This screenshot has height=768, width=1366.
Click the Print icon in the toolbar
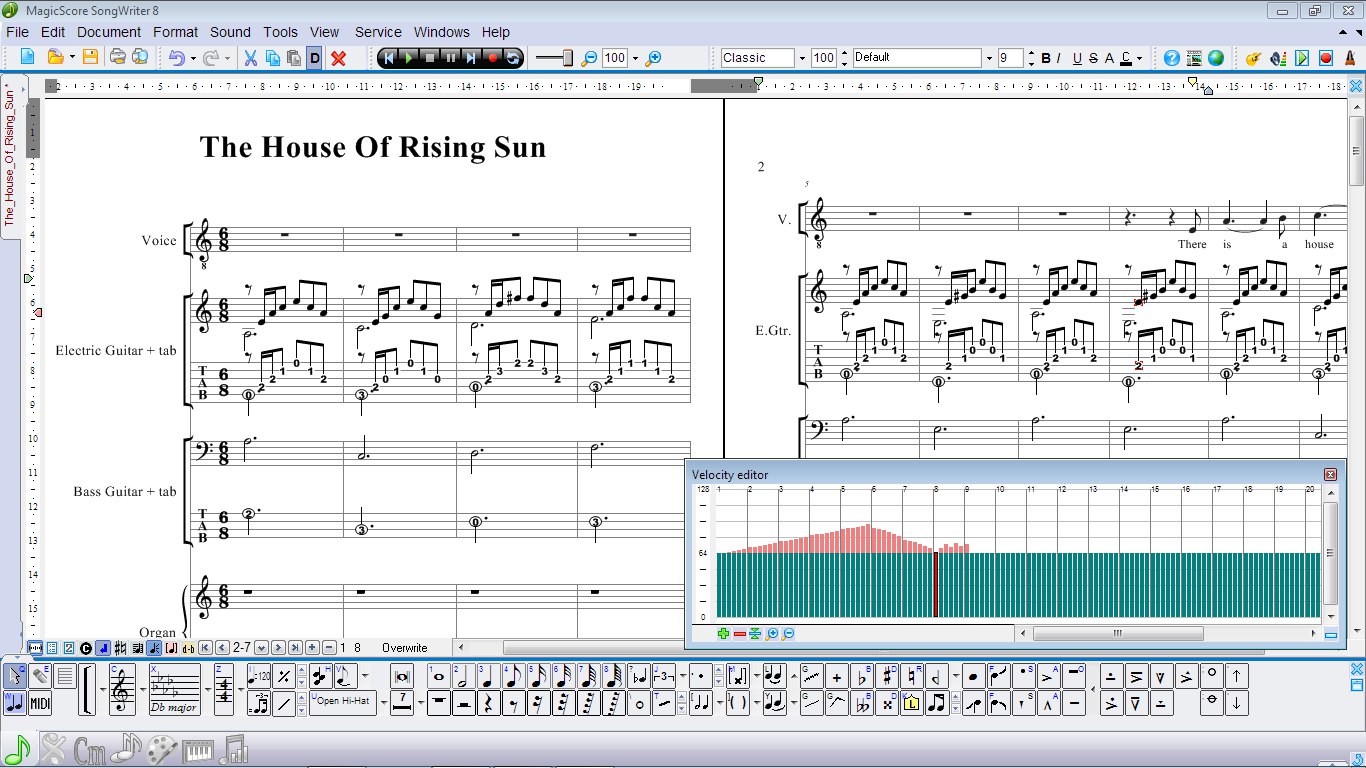click(x=118, y=58)
